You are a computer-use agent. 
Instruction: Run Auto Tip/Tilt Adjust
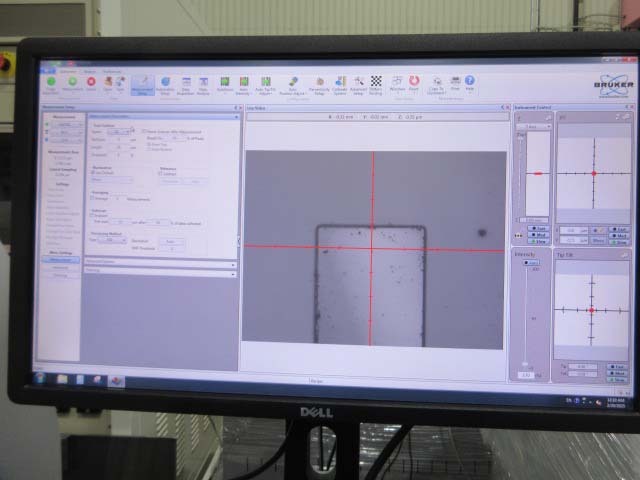pyautogui.click(x=266, y=86)
